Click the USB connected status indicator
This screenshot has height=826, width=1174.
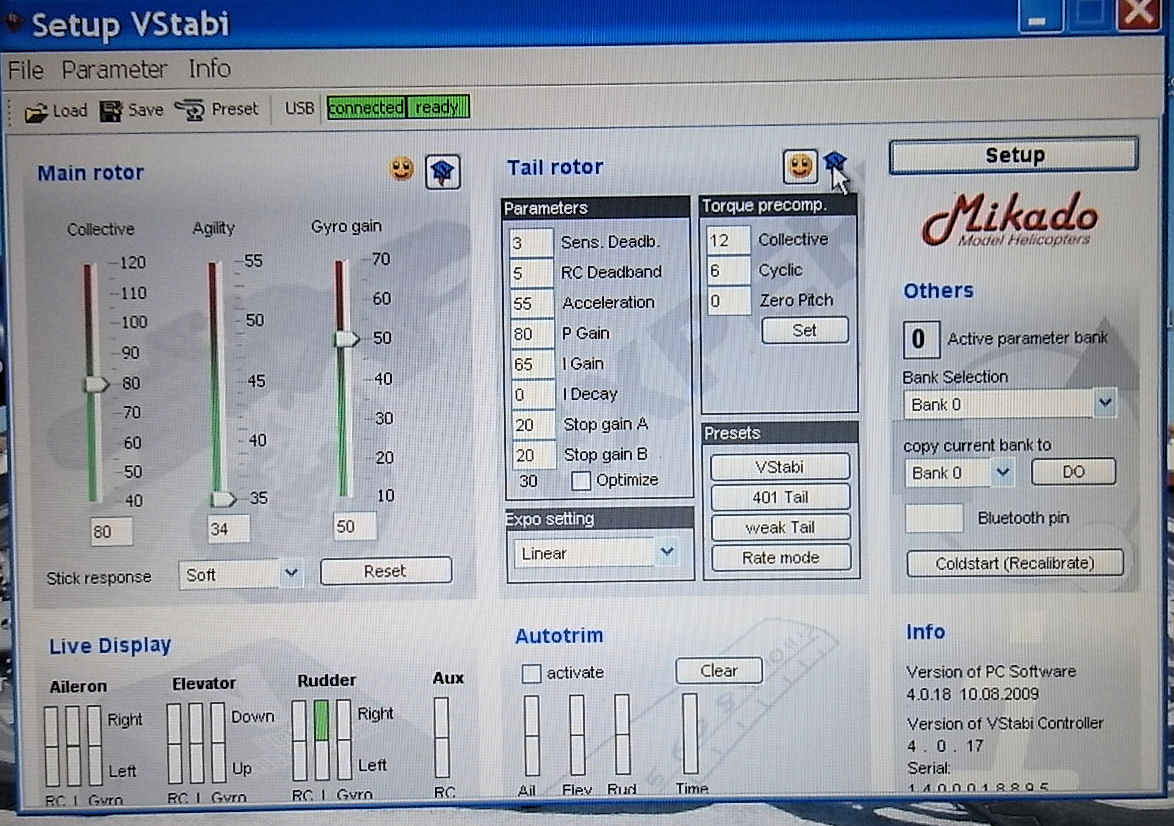pos(365,108)
